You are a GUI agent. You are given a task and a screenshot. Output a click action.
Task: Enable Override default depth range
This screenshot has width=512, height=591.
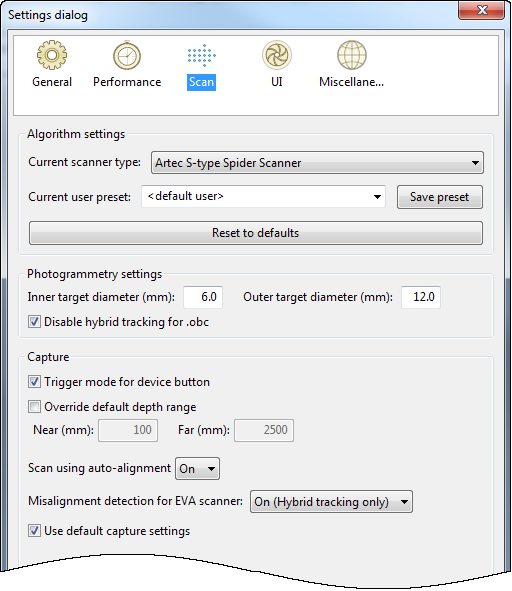[34, 407]
